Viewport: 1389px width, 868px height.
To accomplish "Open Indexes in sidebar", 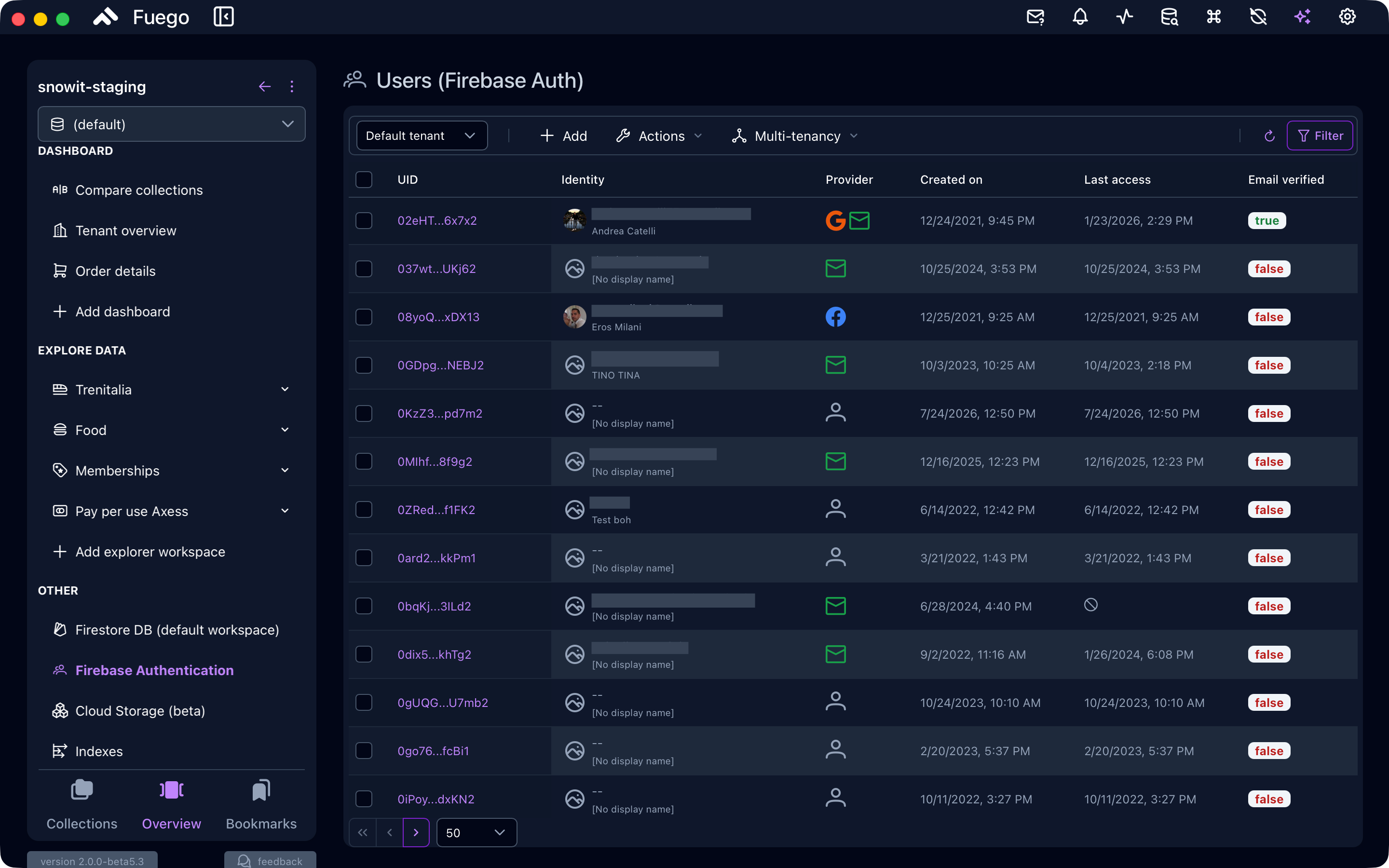I will 87,751.
